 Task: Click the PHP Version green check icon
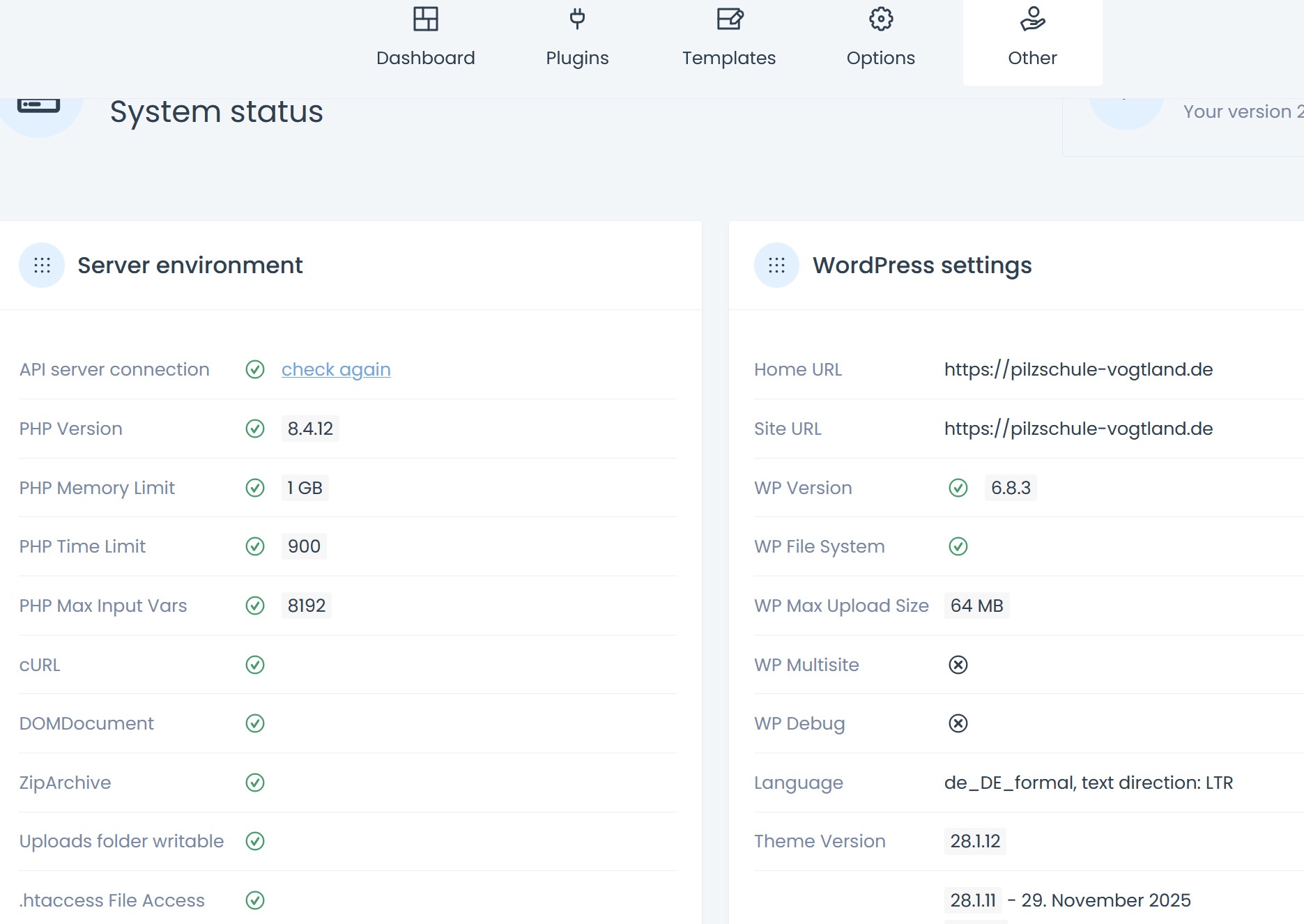[x=255, y=429]
